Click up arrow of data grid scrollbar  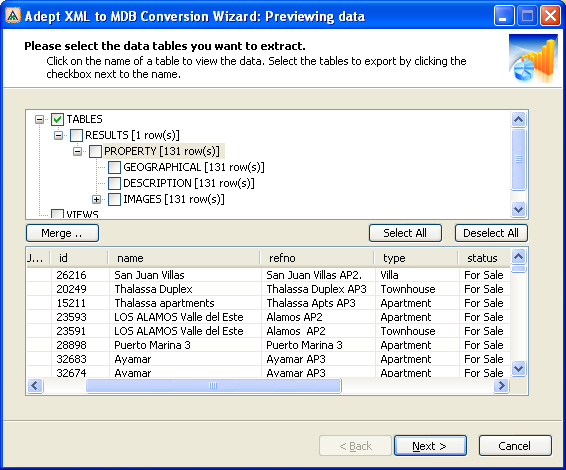click(x=519, y=257)
